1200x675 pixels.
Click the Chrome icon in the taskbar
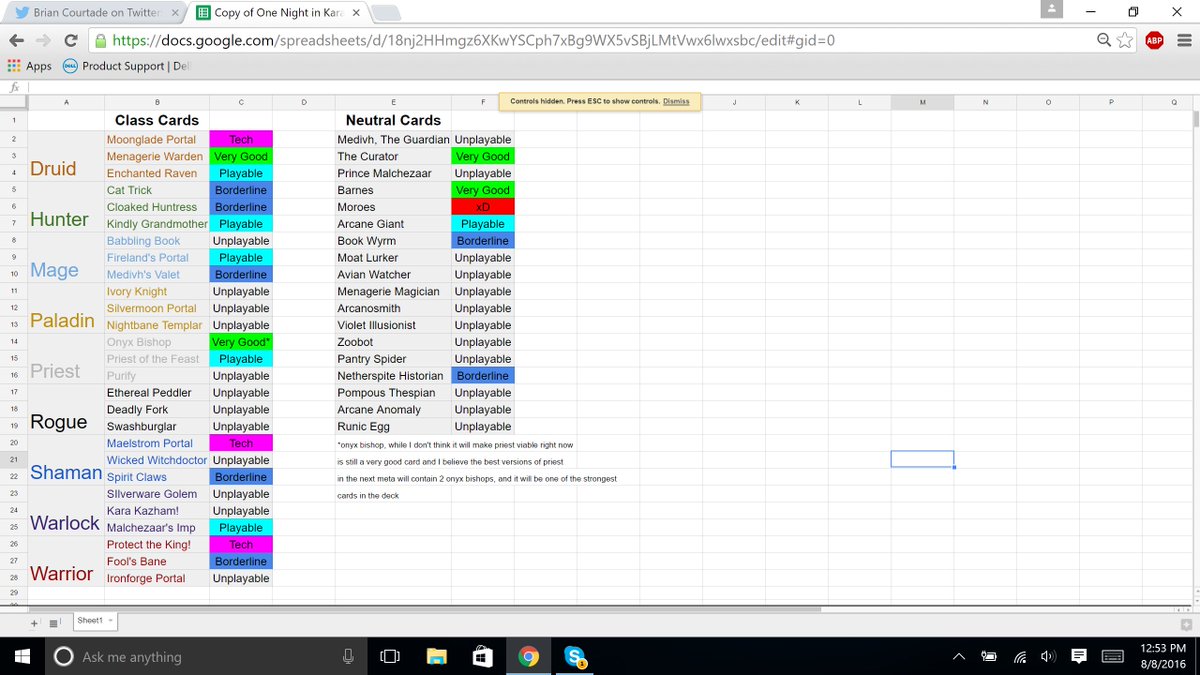(529, 657)
